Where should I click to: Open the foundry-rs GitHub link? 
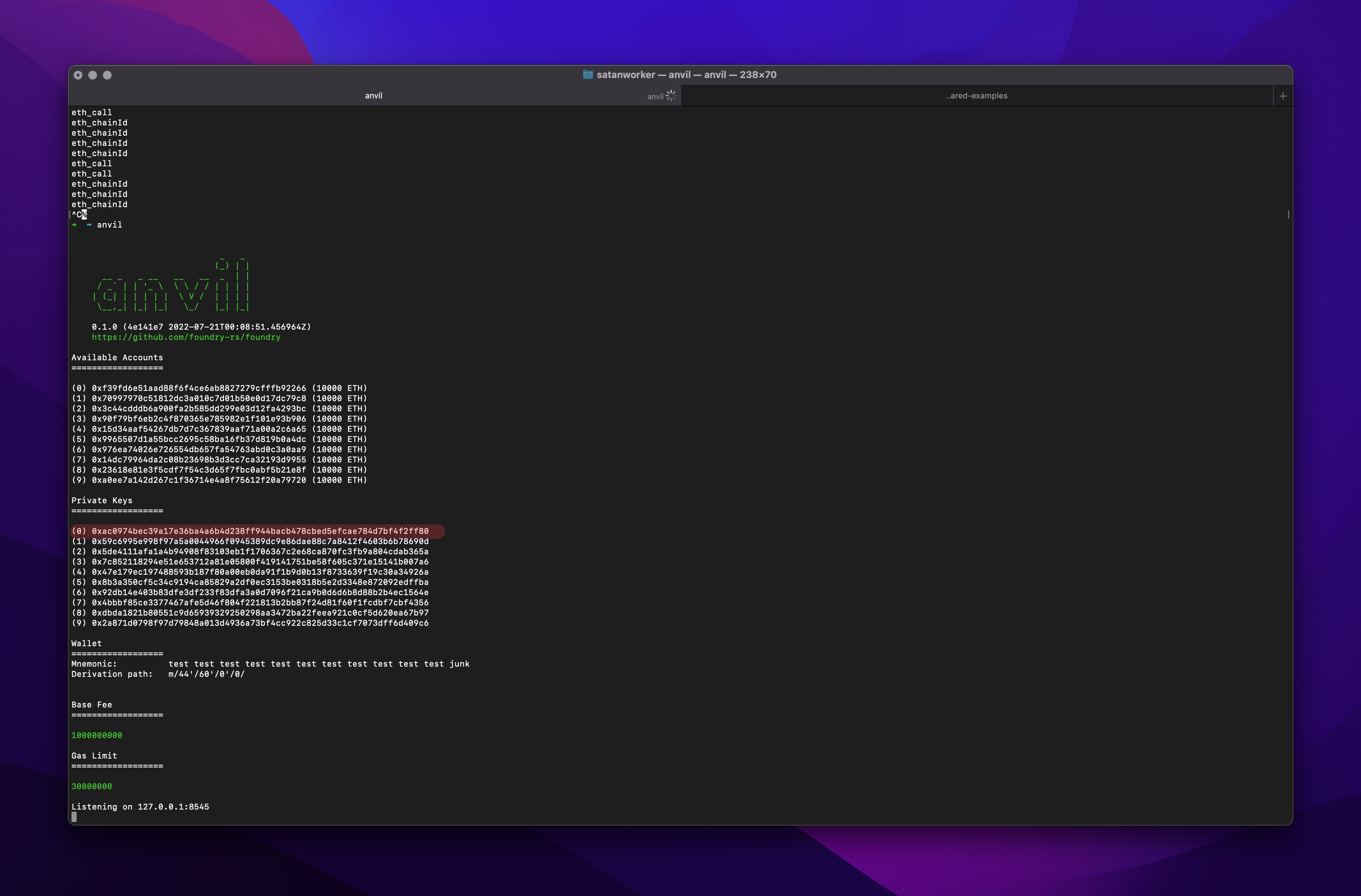pyautogui.click(x=186, y=337)
